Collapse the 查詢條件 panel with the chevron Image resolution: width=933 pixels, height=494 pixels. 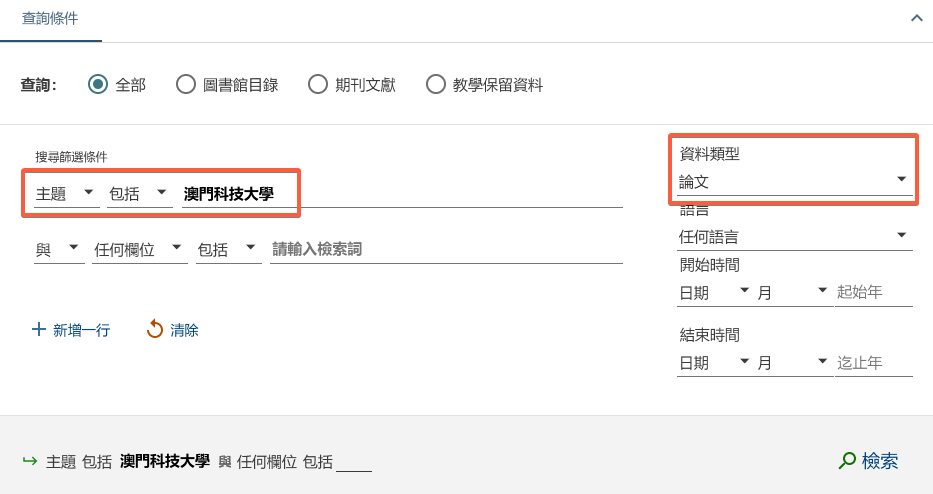click(916, 18)
